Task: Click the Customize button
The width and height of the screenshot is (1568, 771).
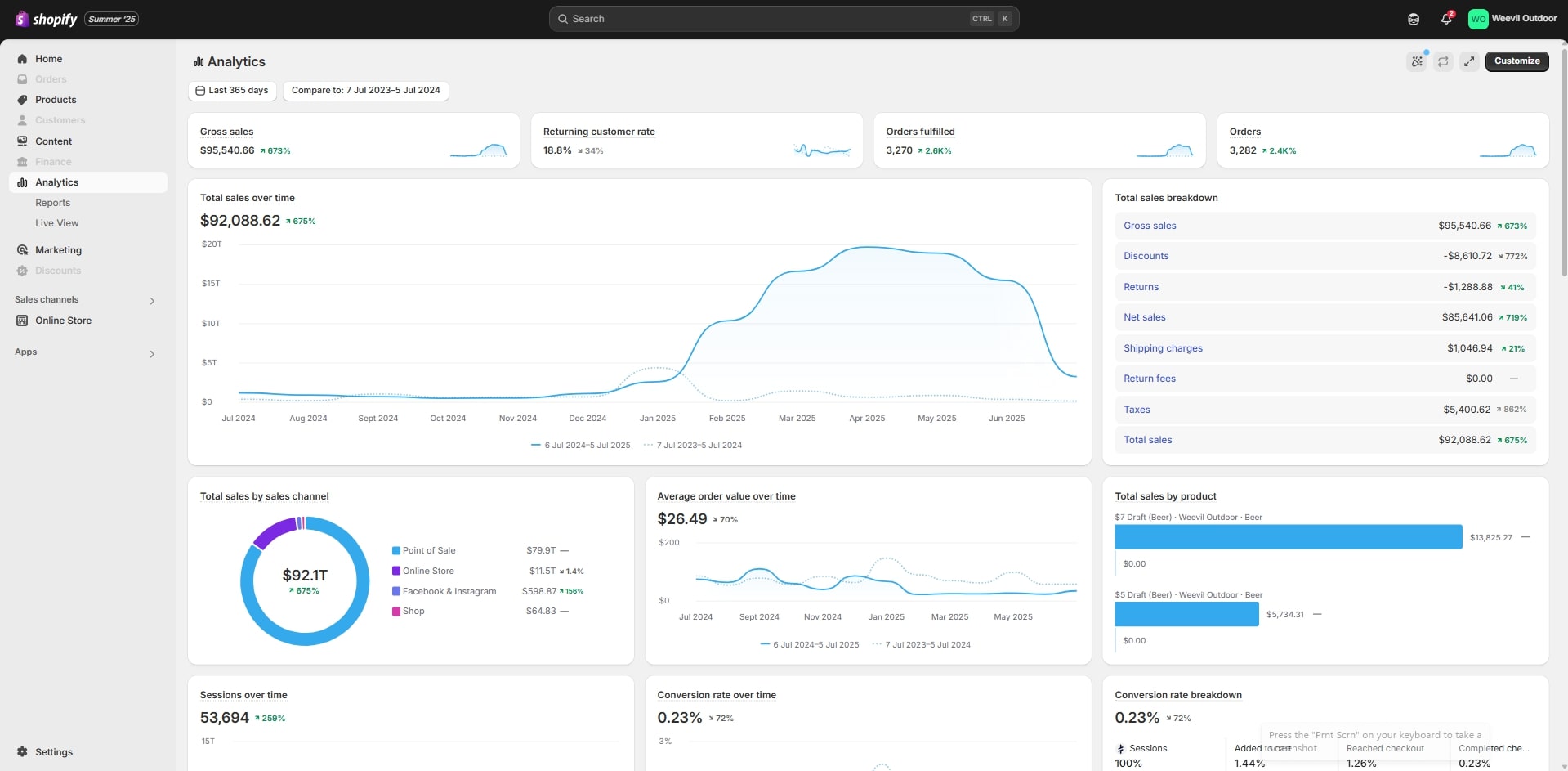Action: pos(1517,61)
